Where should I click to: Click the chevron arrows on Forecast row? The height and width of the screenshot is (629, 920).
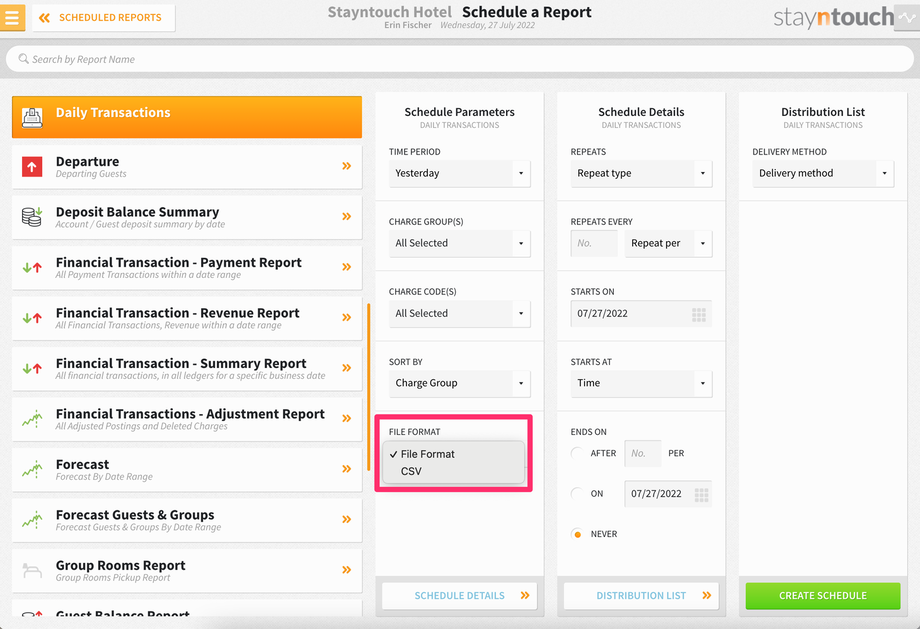(x=347, y=469)
